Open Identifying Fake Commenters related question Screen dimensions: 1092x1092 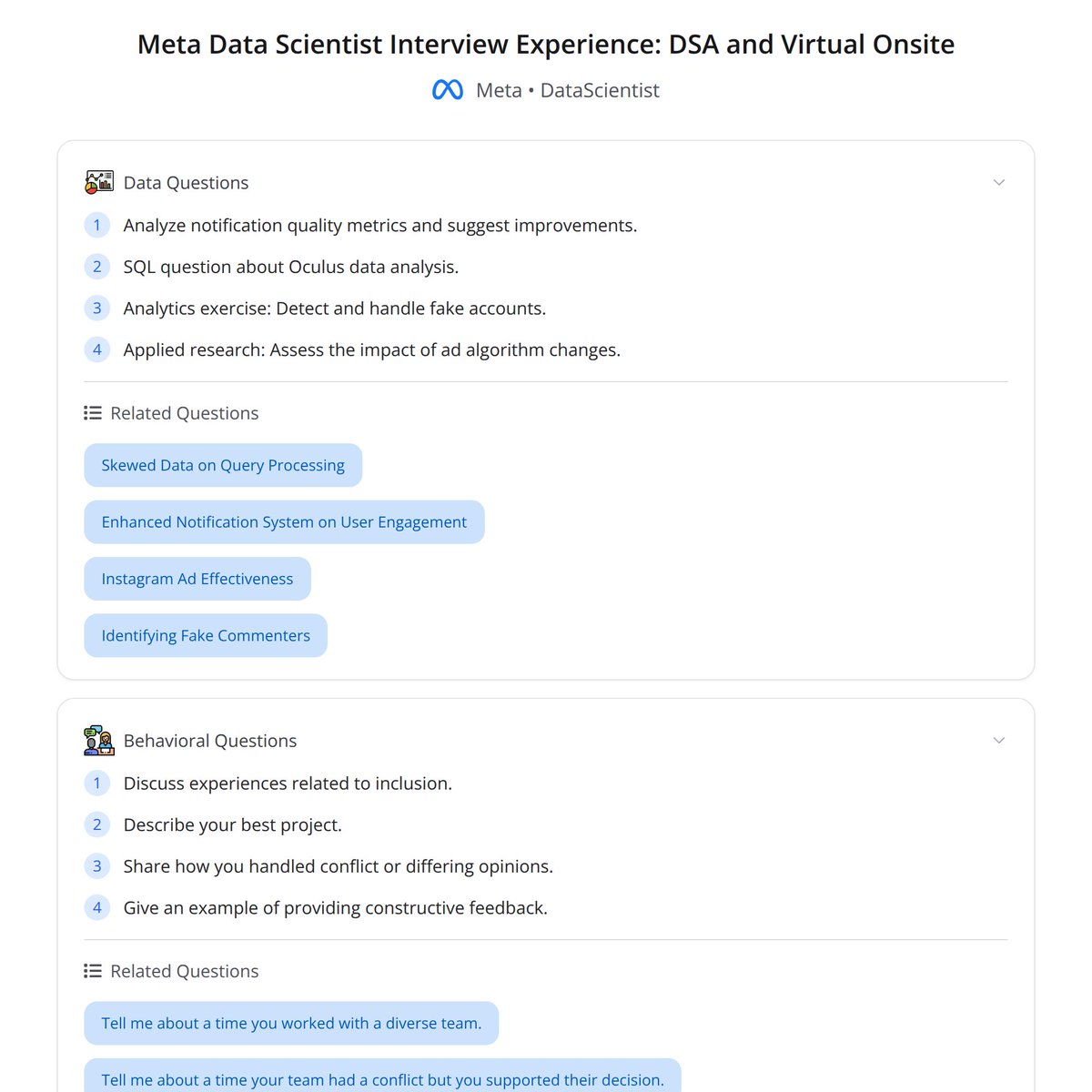click(206, 636)
